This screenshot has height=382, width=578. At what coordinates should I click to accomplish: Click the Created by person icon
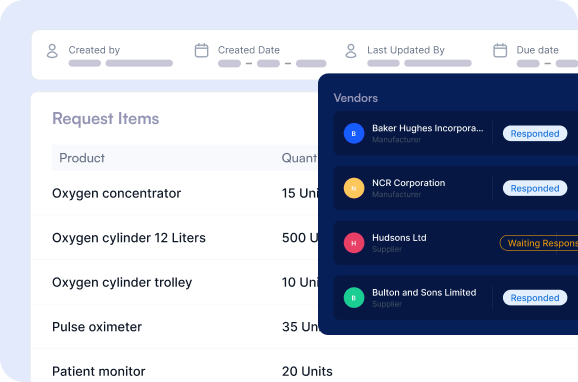[52, 51]
